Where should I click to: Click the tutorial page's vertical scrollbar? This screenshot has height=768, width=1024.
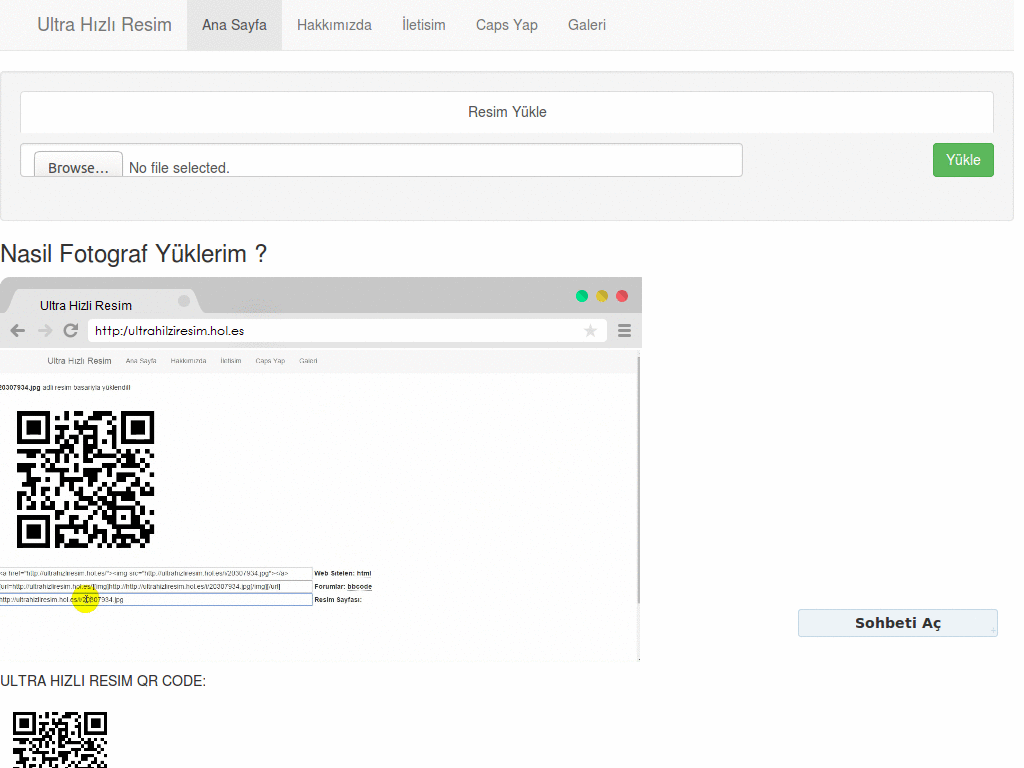coord(639,479)
